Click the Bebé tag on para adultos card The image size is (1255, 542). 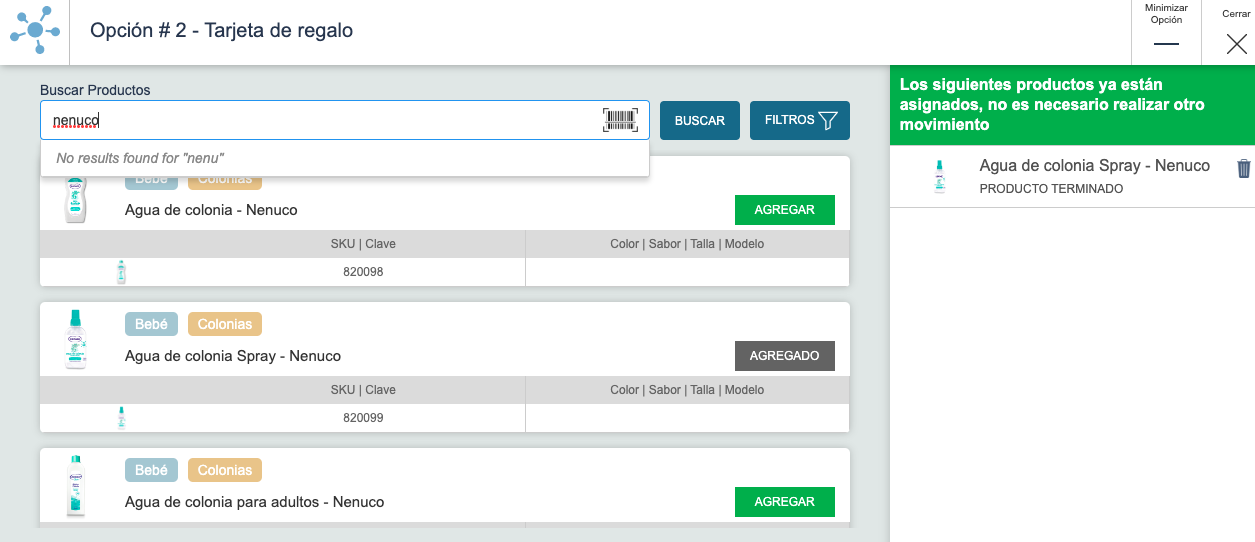pos(151,470)
